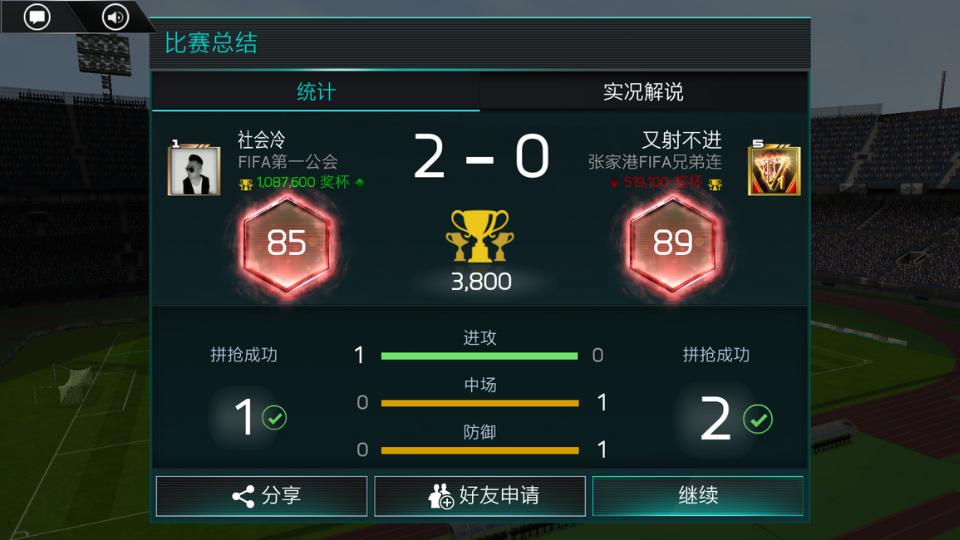
Task: Tap the 89 rating hexagon badge
Action: pyautogui.click(x=673, y=243)
